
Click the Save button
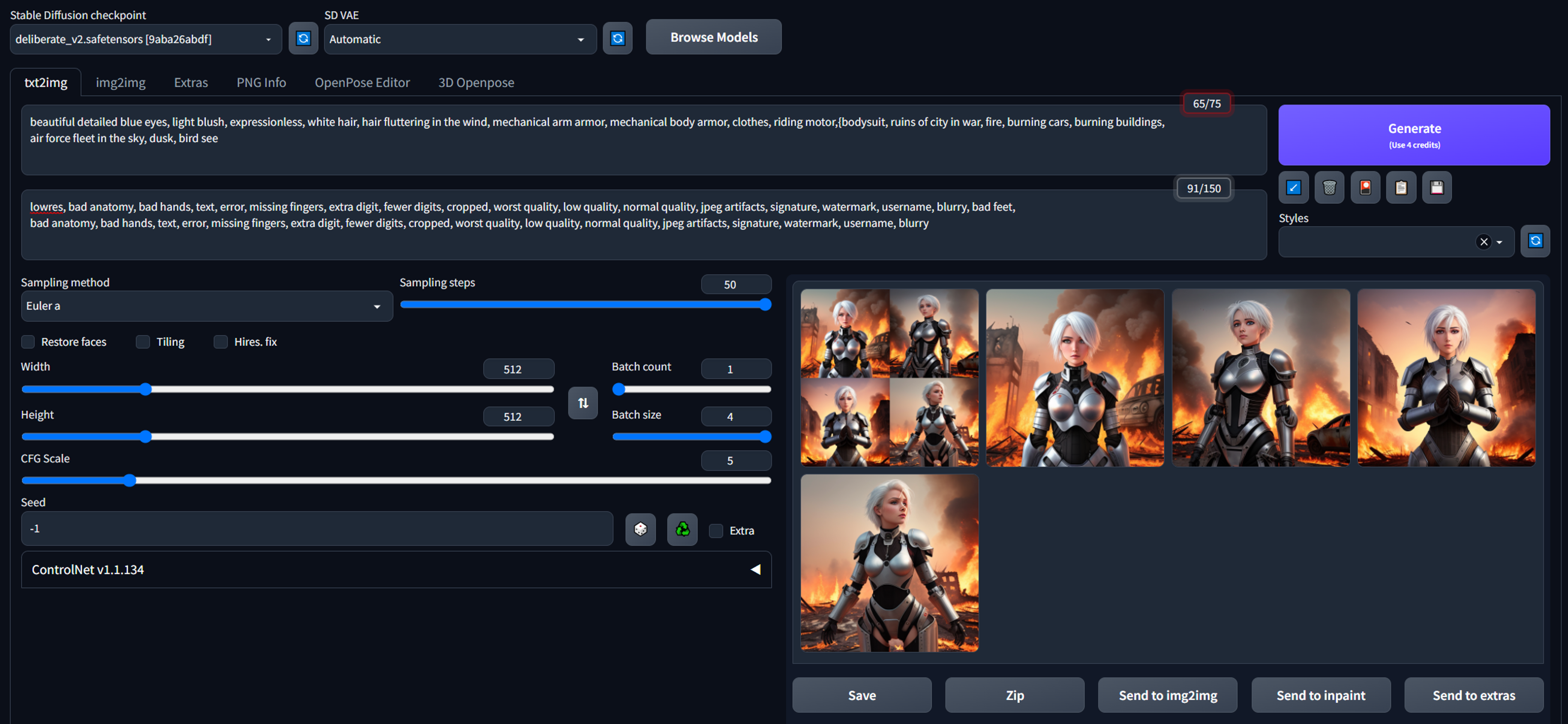tap(862, 695)
